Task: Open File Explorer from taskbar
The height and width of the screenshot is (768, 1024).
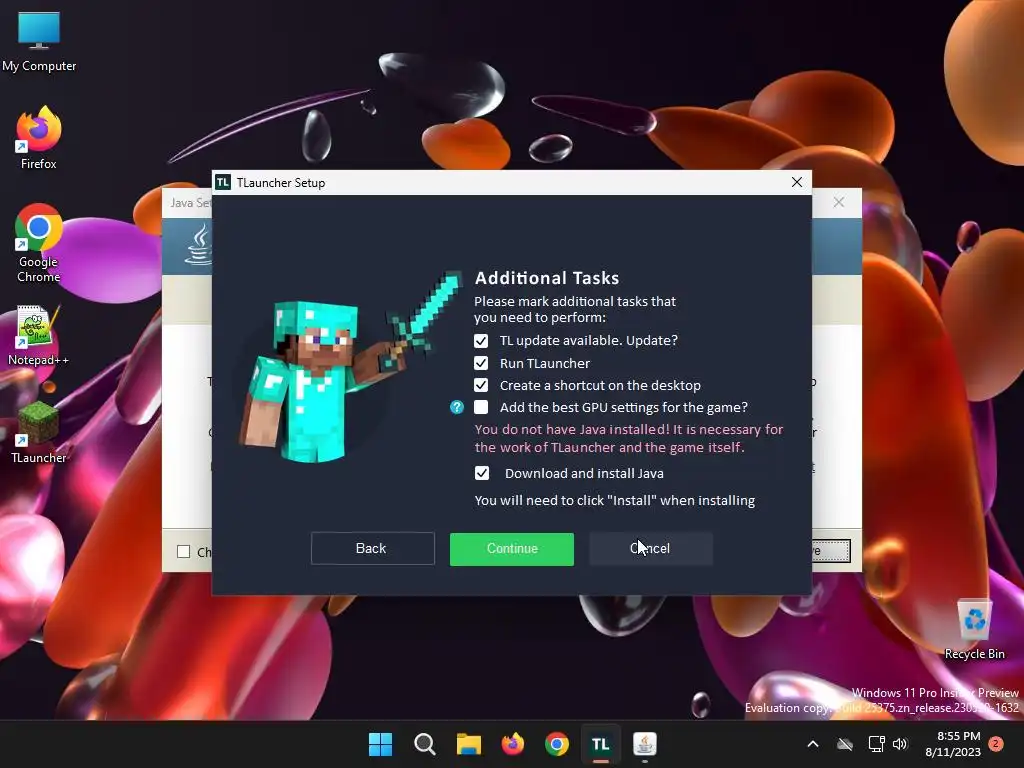Action: (469, 744)
